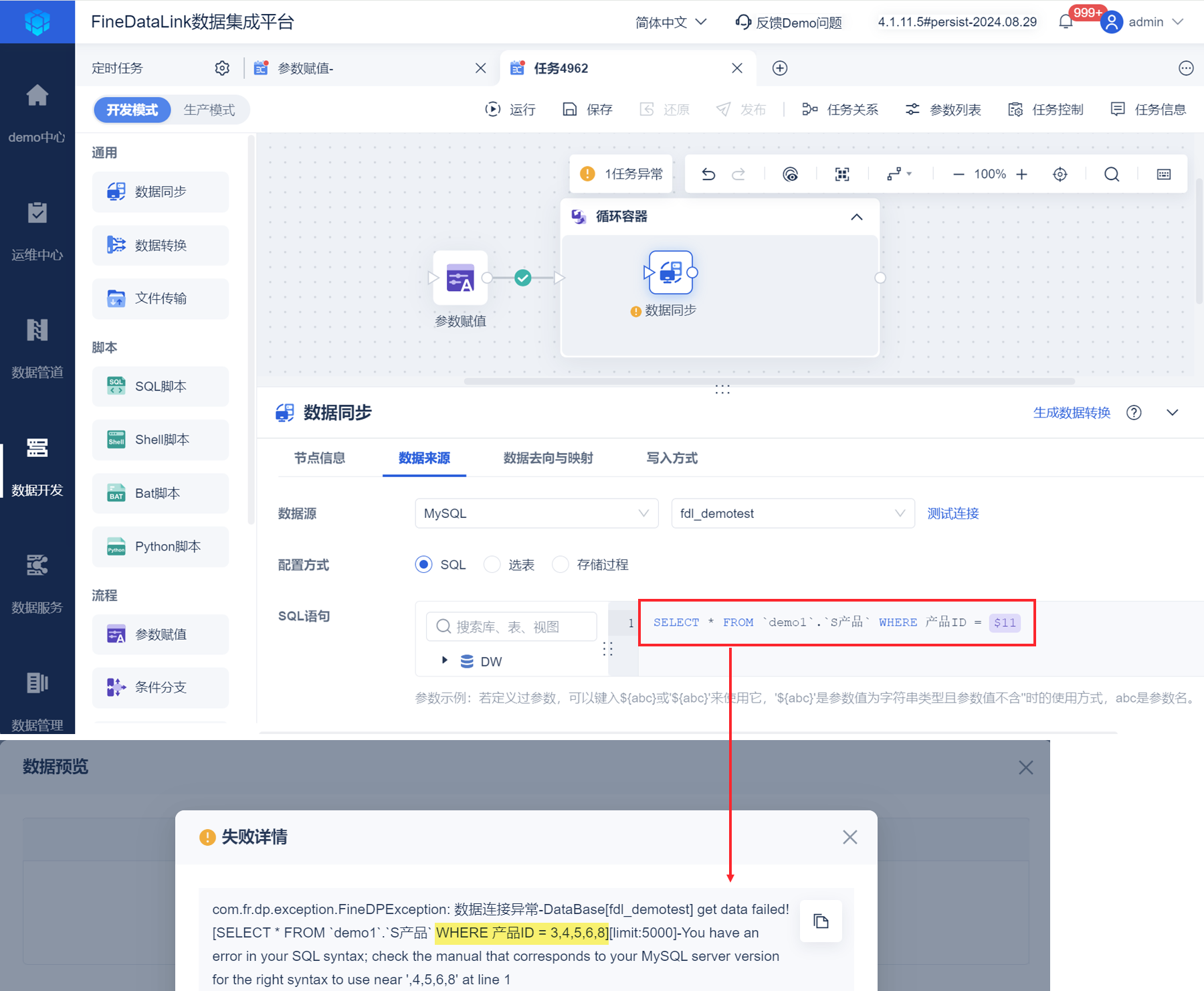This screenshot has width=1204, height=991.
Task: Select the 选表 radio button
Action: [492, 565]
